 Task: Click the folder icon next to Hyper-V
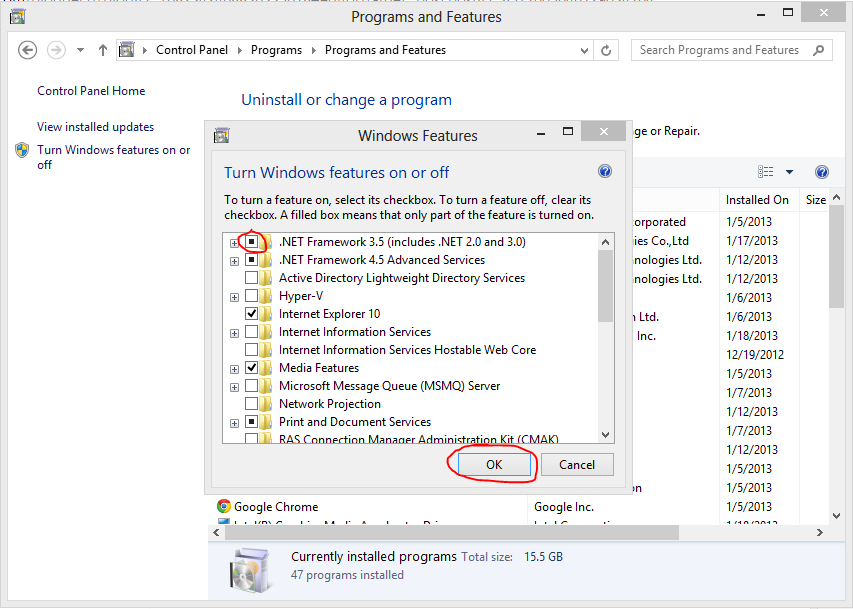(265, 296)
